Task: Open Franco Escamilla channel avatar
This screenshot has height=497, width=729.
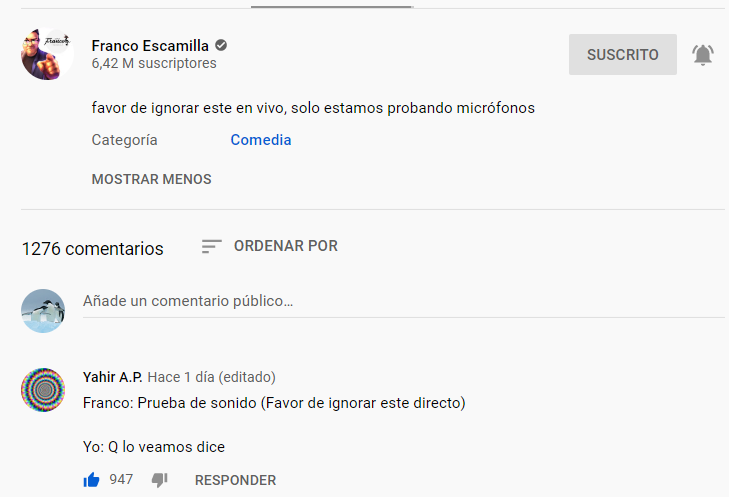Action: (x=47, y=54)
